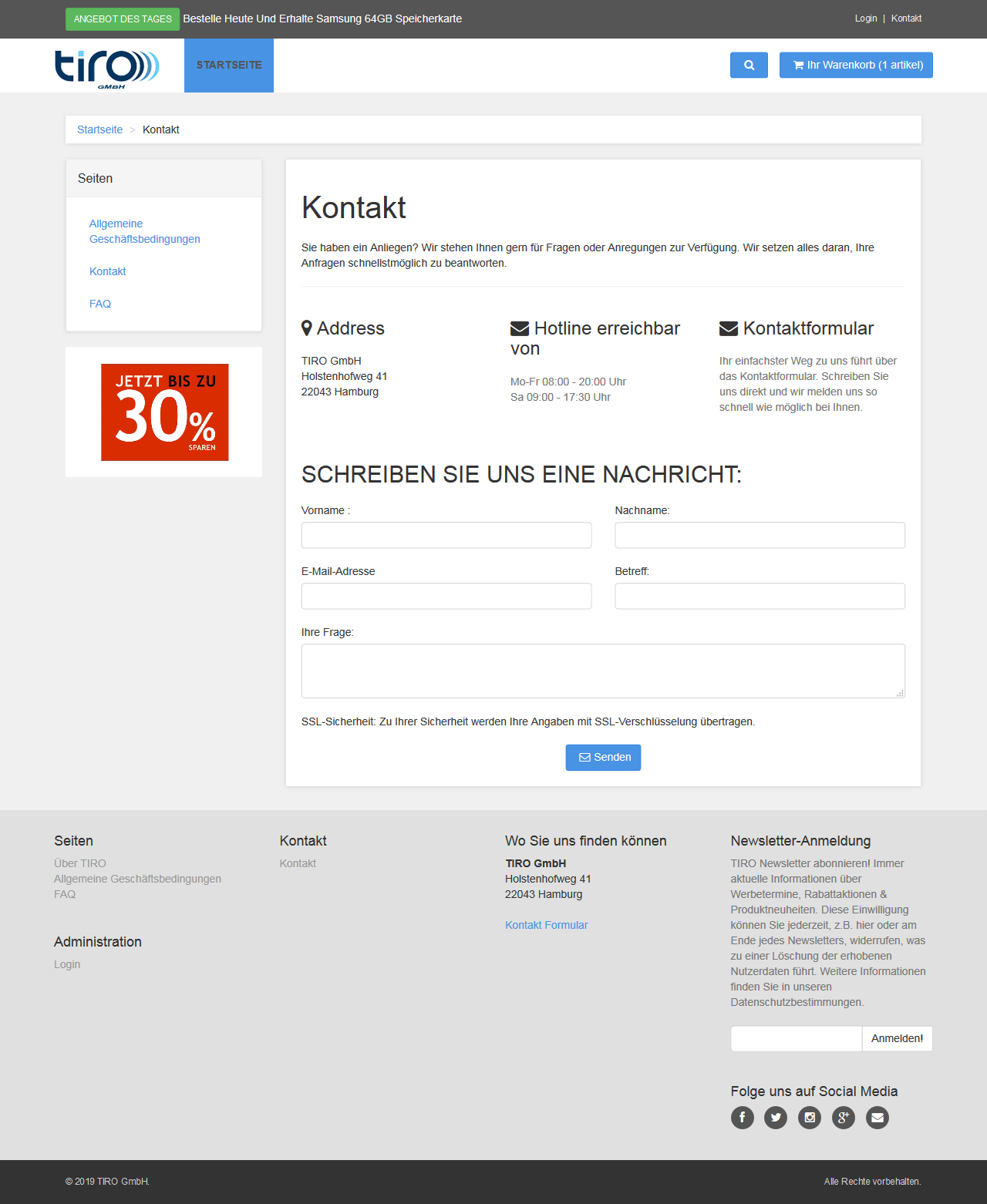987x1204 pixels.
Task: Click the Anmelden! newsletter button
Action: coord(897,1038)
